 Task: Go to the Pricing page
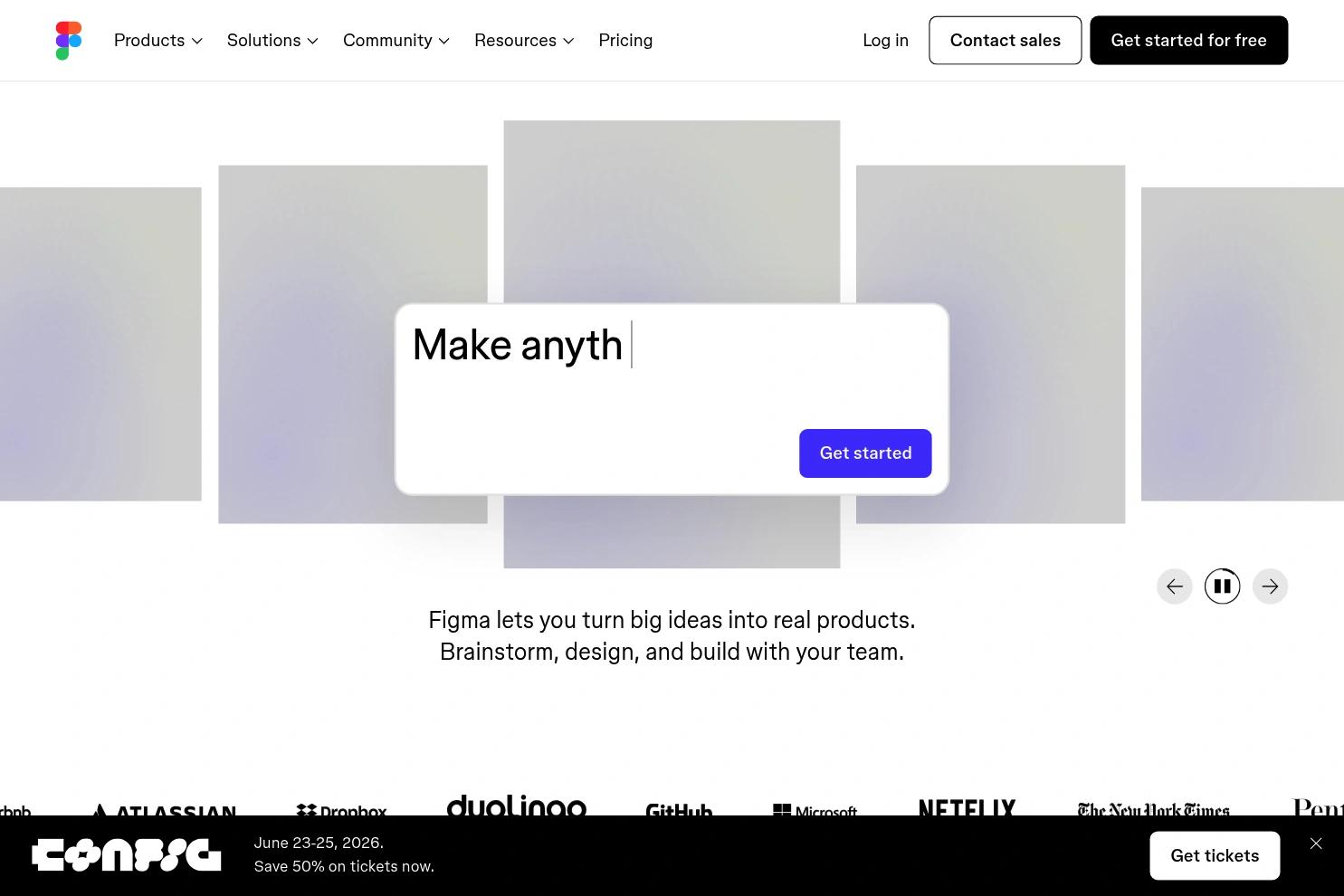pyautogui.click(x=625, y=41)
